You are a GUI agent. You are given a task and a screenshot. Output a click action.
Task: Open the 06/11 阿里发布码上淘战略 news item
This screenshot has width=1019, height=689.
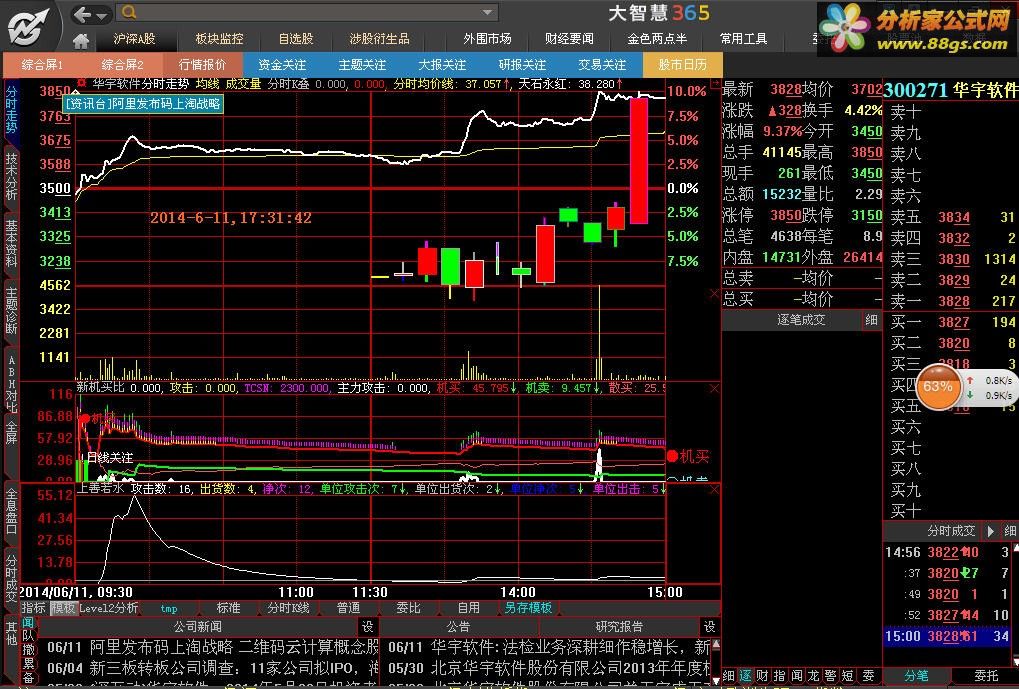[x=213, y=647]
